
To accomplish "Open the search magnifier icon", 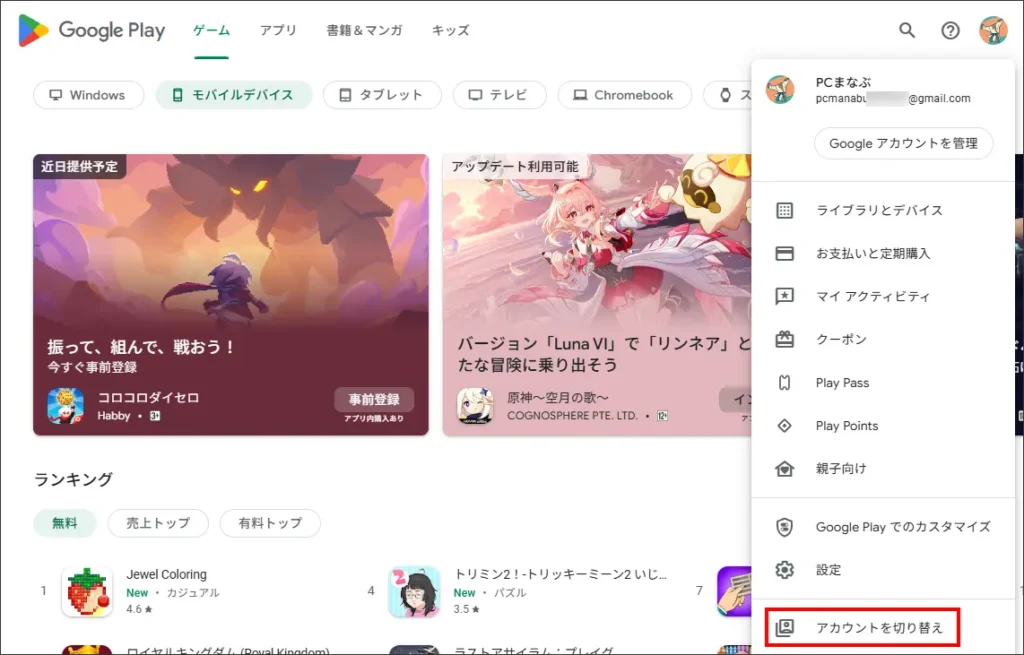I will [907, 31].
